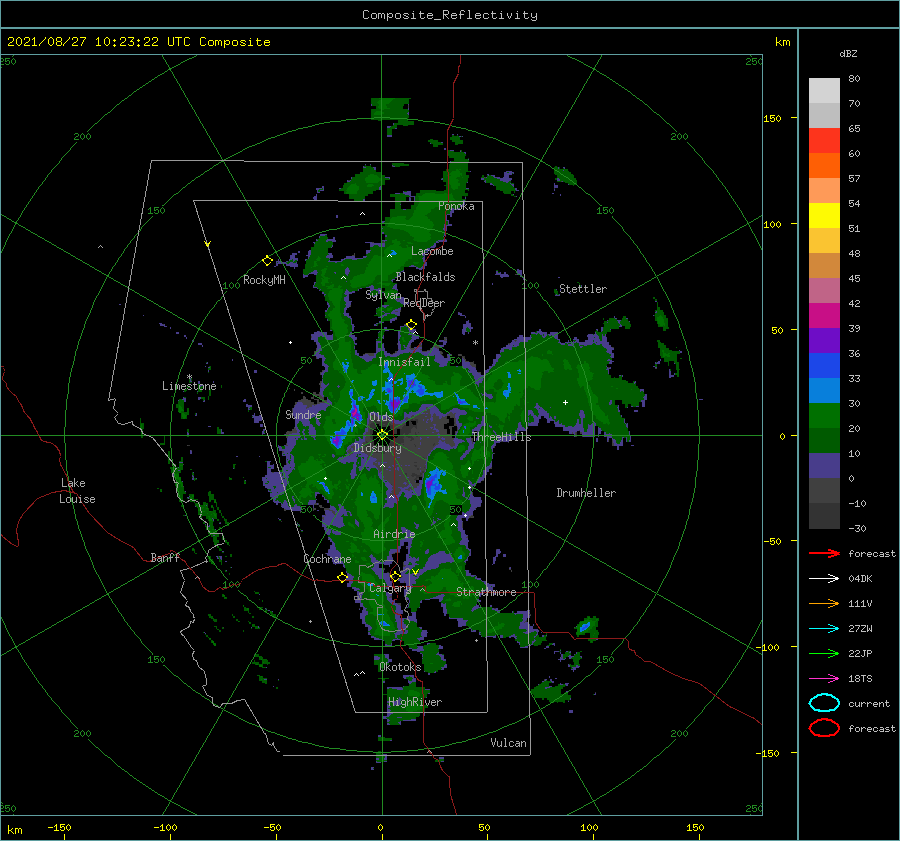Image resolution: width=900 pixels, height=841 pixels.
Task: Click the Stettler town label
Action: (x=583, y=289)
